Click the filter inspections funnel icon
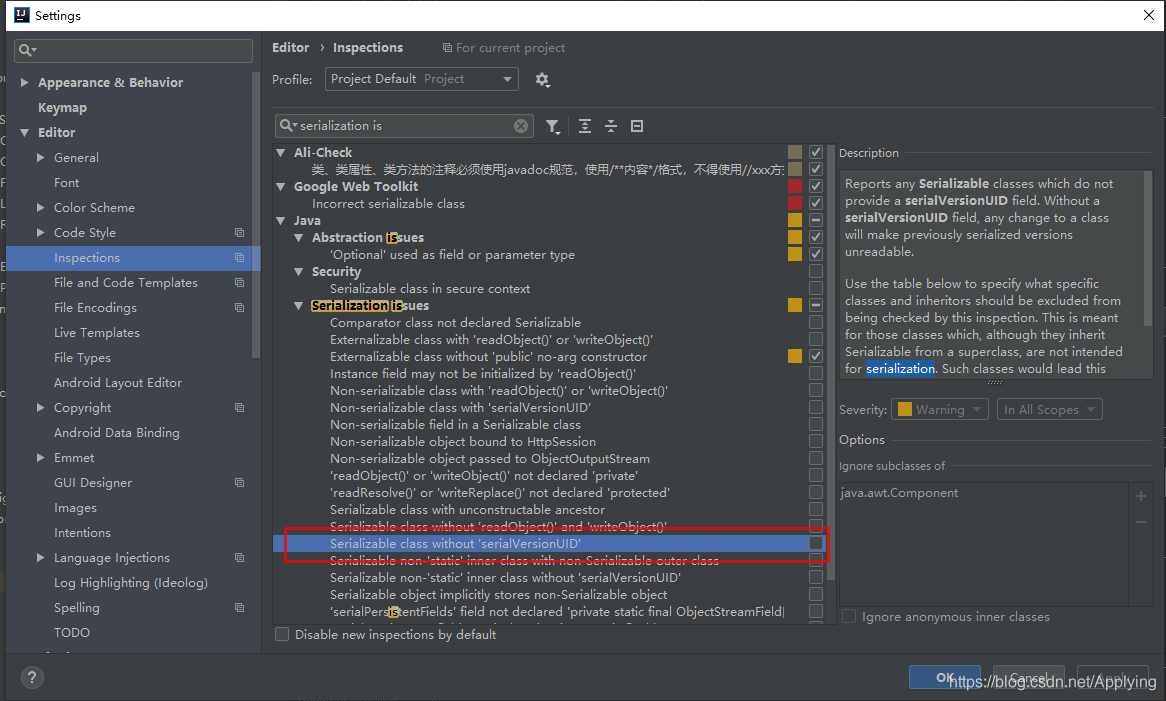Image resolution: width=1166 pixels, height=701 pixels. point(553,126)
